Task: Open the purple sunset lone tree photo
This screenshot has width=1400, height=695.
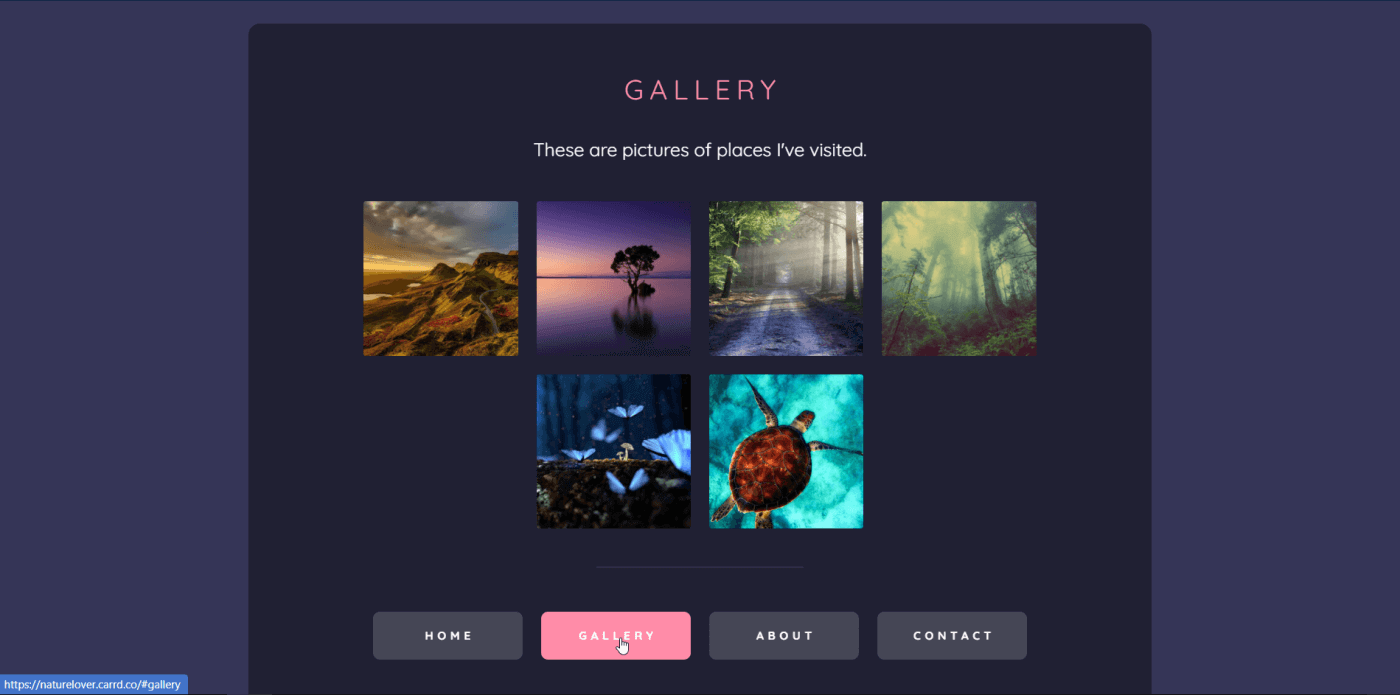Action: 613,278
